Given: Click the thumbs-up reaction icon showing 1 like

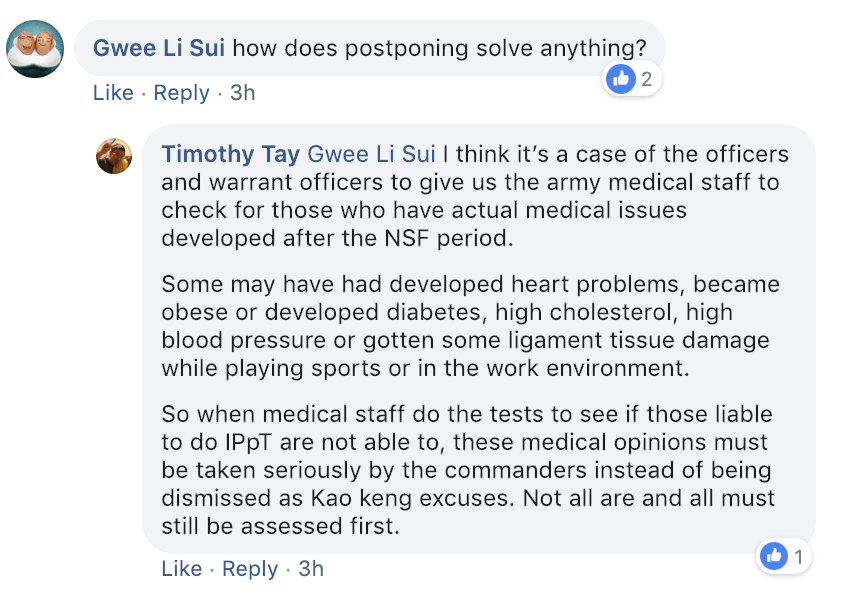Looking at the screenshot, I should point(774,556).
